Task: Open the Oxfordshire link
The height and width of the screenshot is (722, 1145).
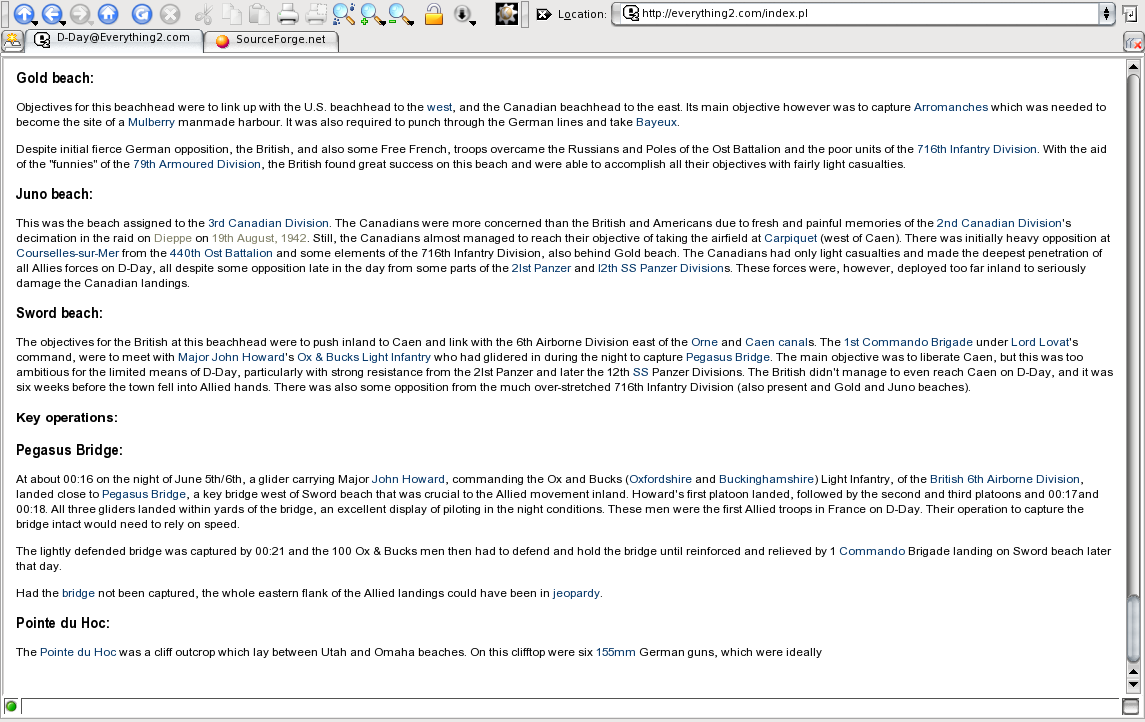Action: (660, 479)
